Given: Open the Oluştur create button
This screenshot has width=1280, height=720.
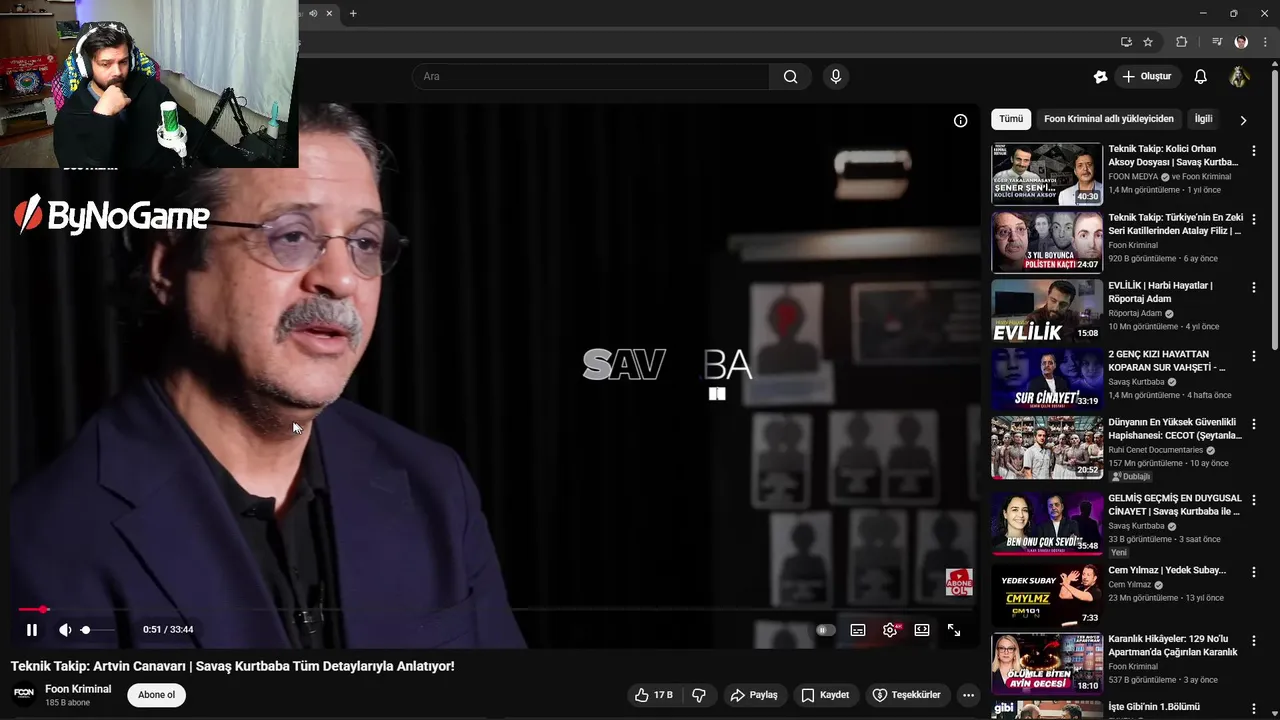Looking at the screenshot, I should 1147,77.
